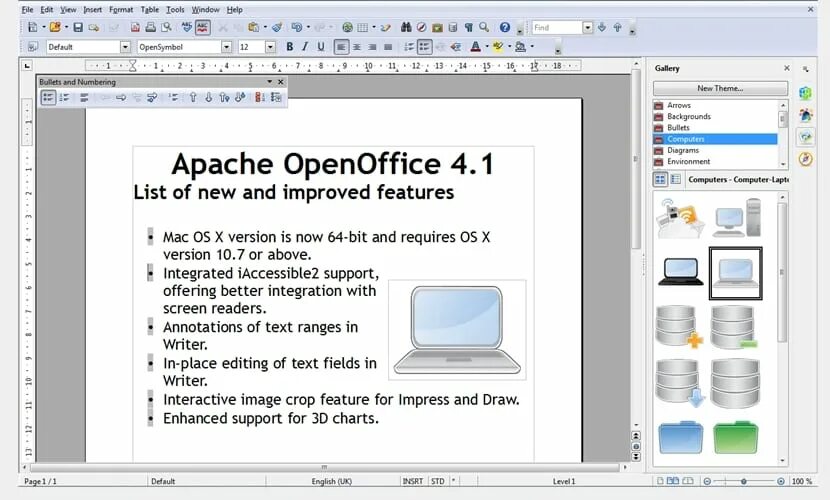
Task: Click the Insert Table grid icon
Action: [363, 28]
